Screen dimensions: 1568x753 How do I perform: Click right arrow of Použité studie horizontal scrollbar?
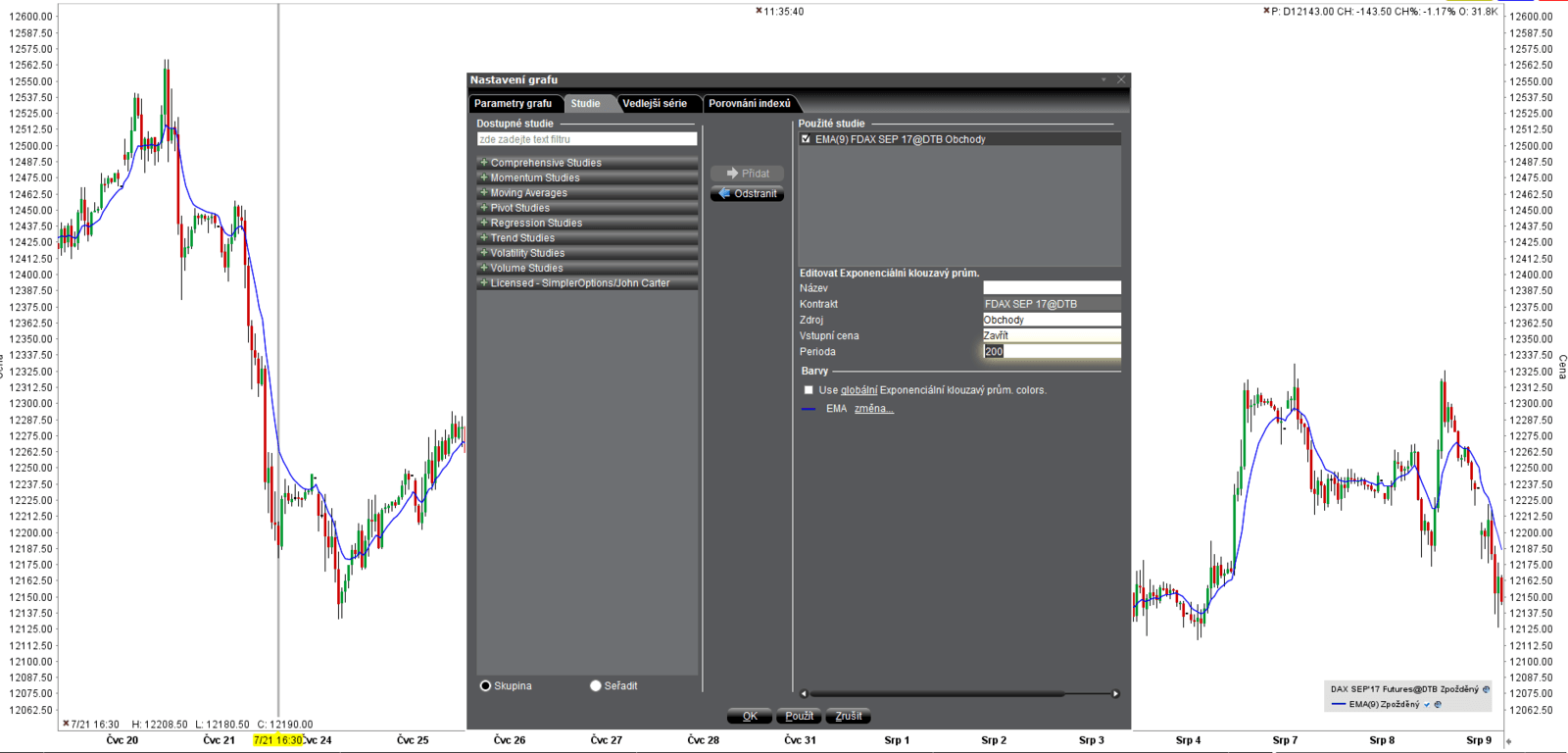pyautogui.click(x=1115, y=693)
